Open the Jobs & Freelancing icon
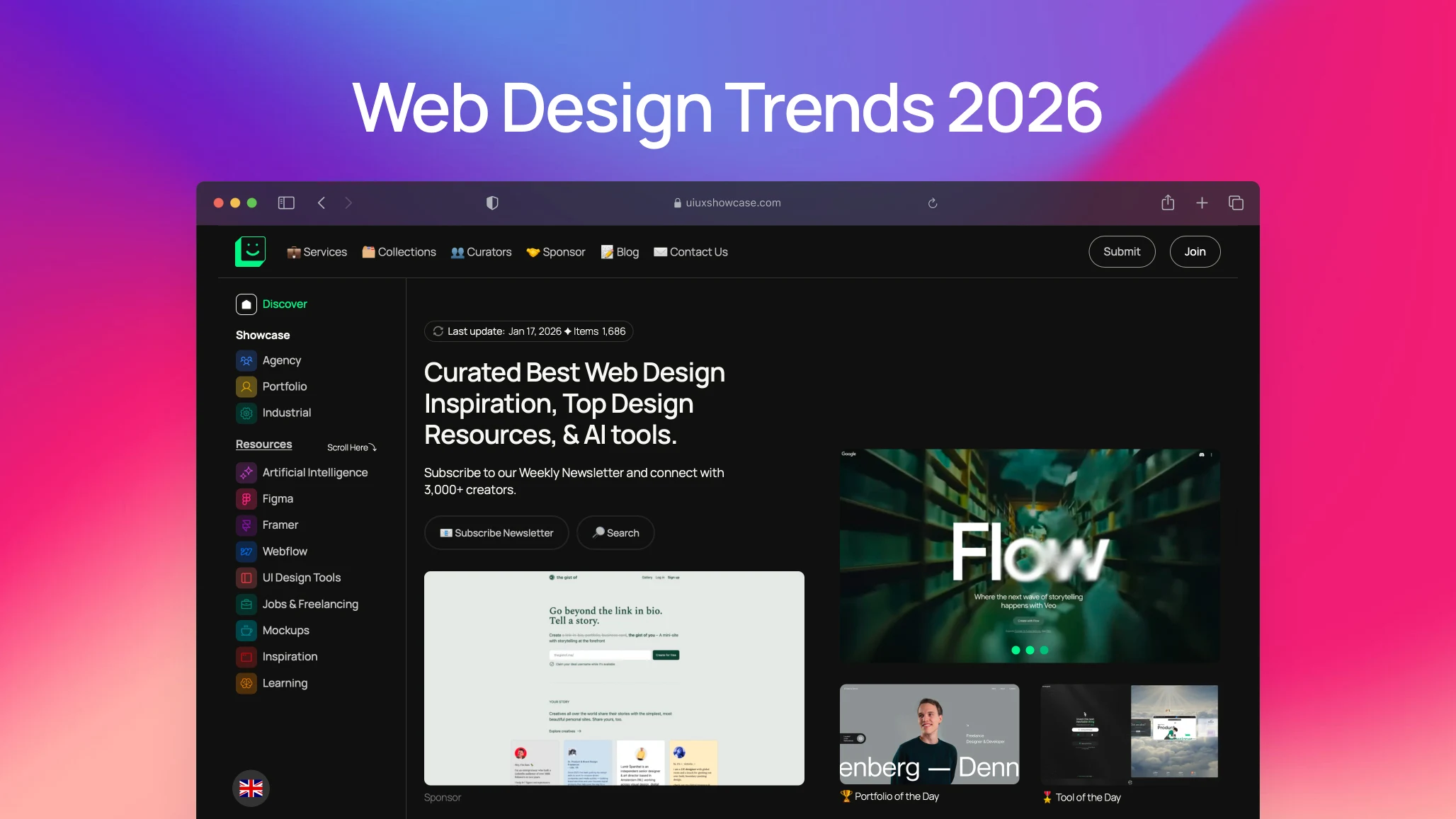Viewport: 1456px width, 819px height. pyautogui.click(x=245, y=604)
